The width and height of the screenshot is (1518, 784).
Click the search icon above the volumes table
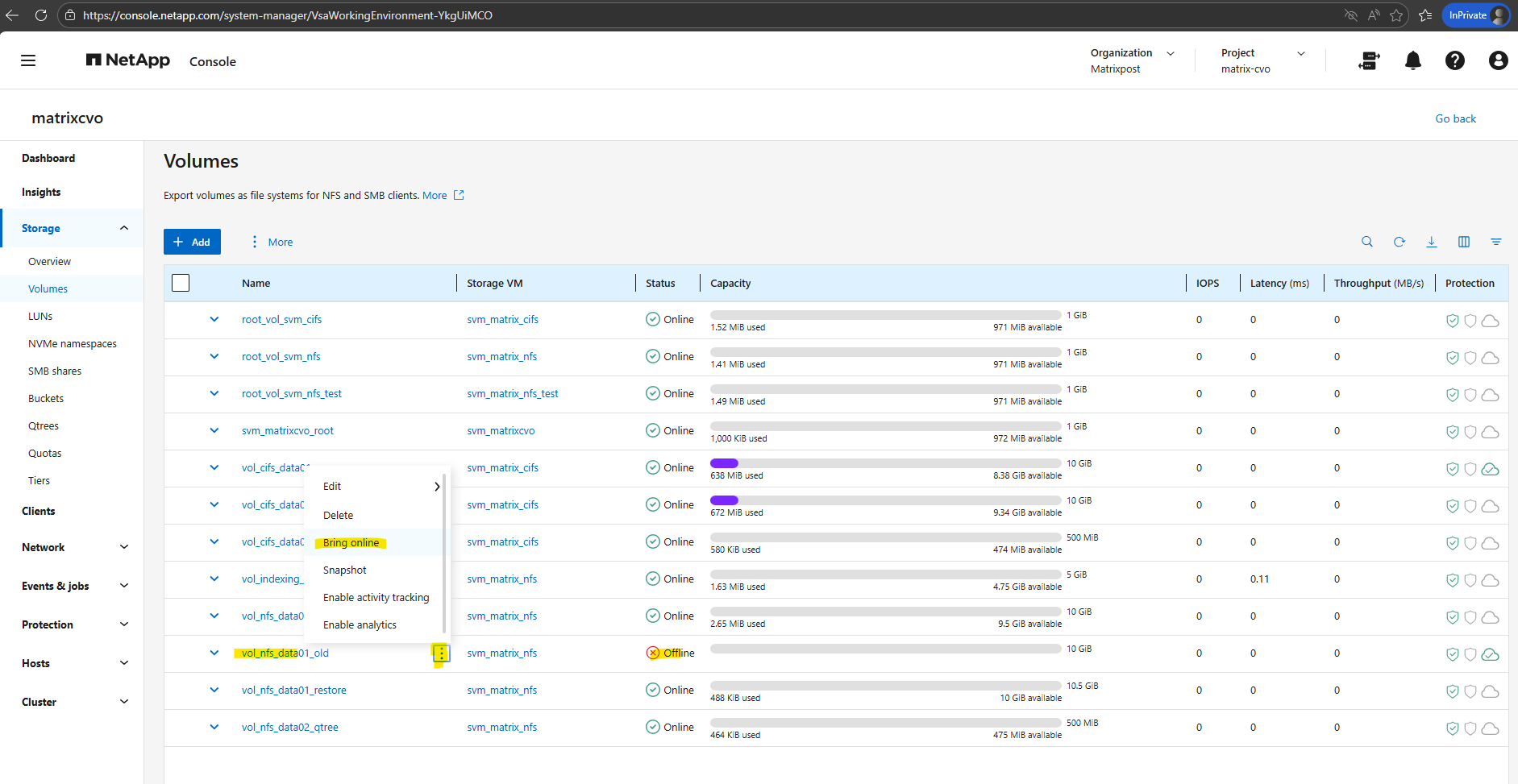tap(1366, 242)
